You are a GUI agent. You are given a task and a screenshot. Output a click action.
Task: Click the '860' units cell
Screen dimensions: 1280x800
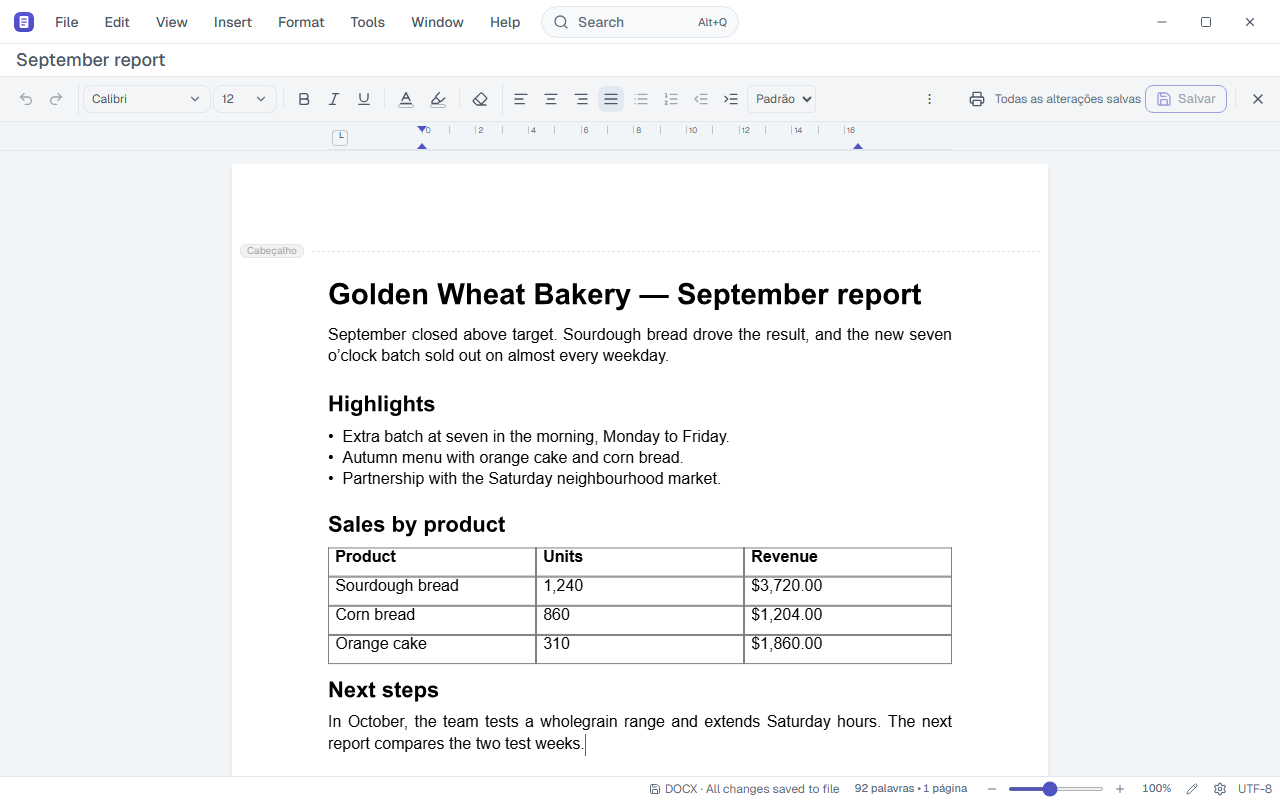point(640,619)
